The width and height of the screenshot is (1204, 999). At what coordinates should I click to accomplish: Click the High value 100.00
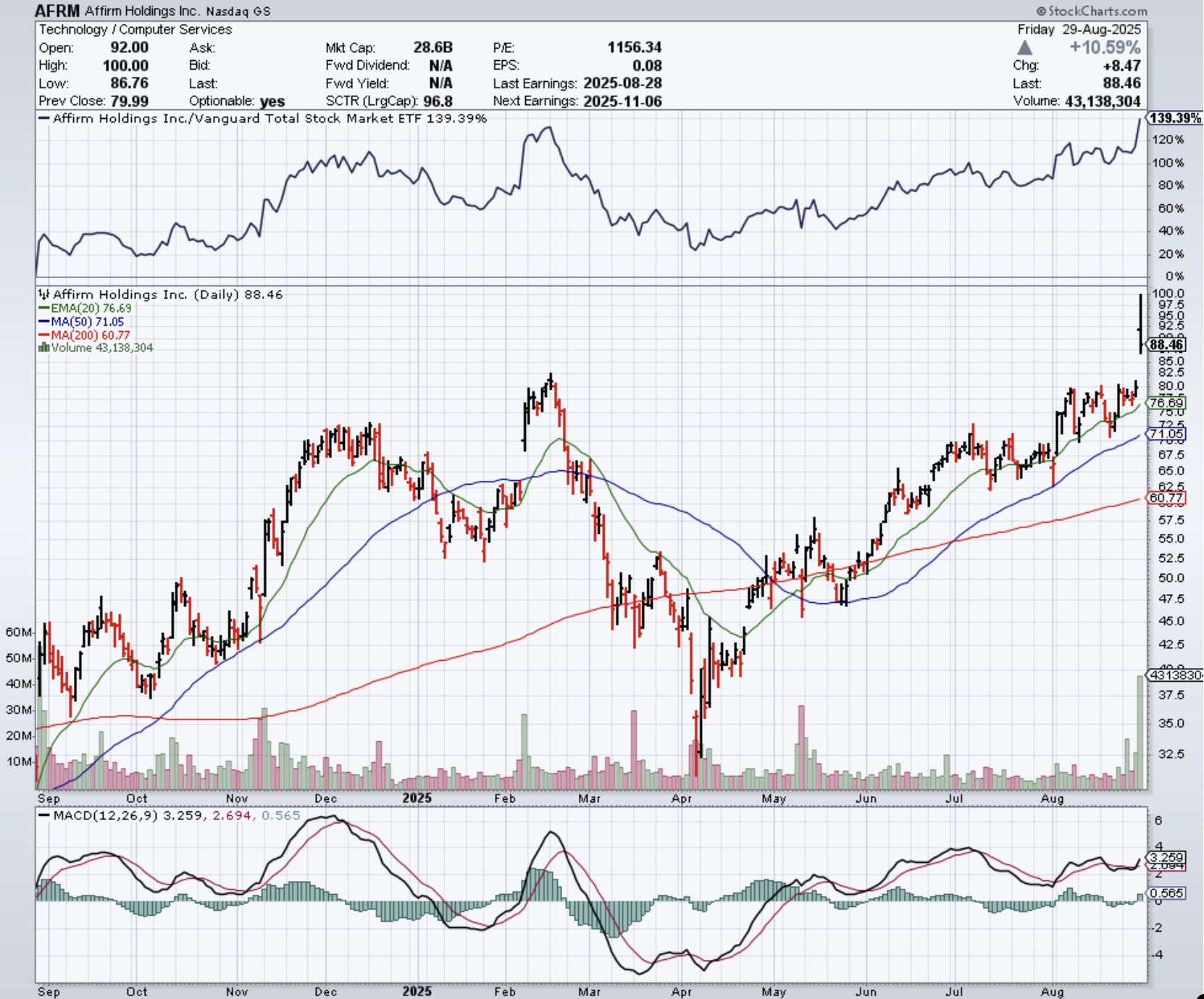(x=125, y=65)
